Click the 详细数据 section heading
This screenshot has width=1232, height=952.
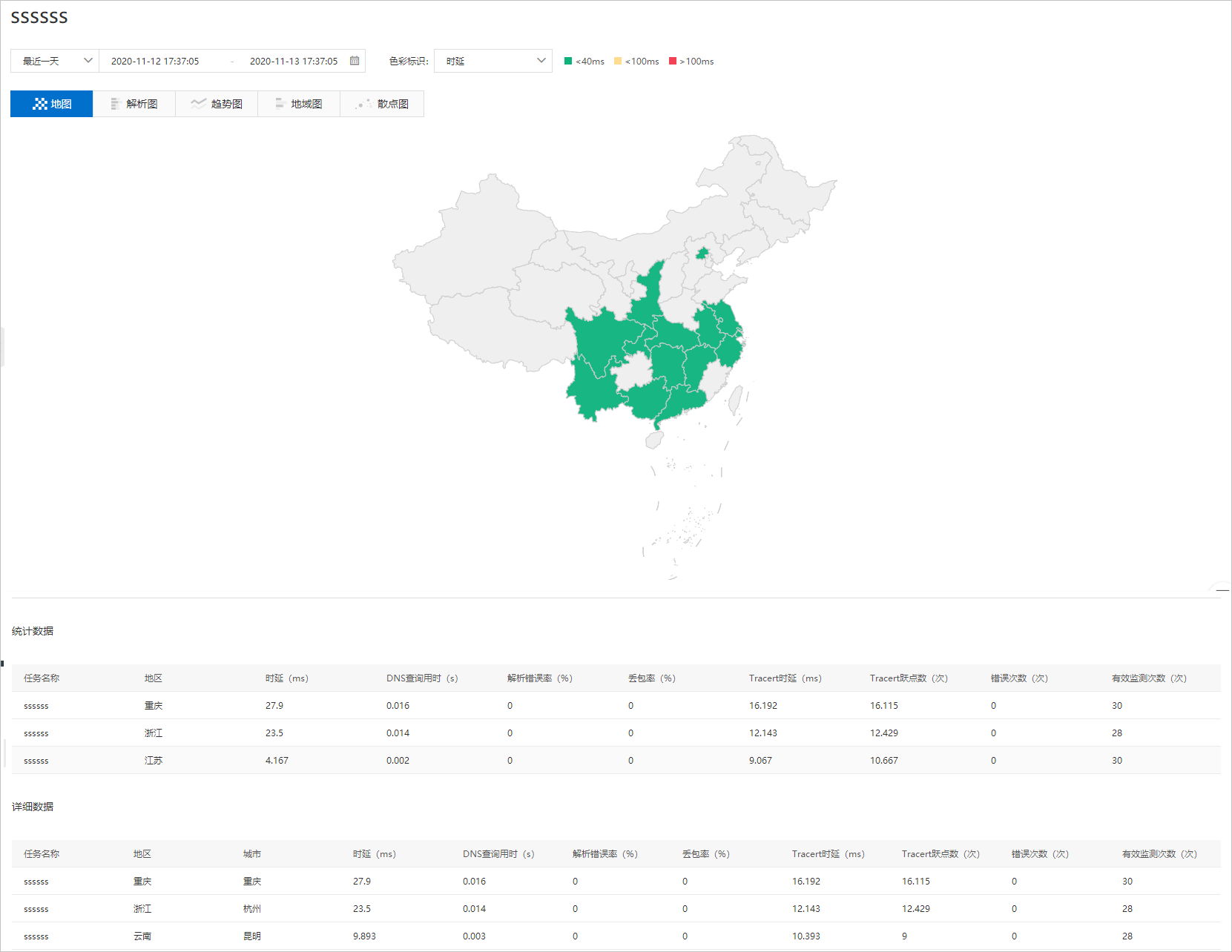[x=33, y=807]
